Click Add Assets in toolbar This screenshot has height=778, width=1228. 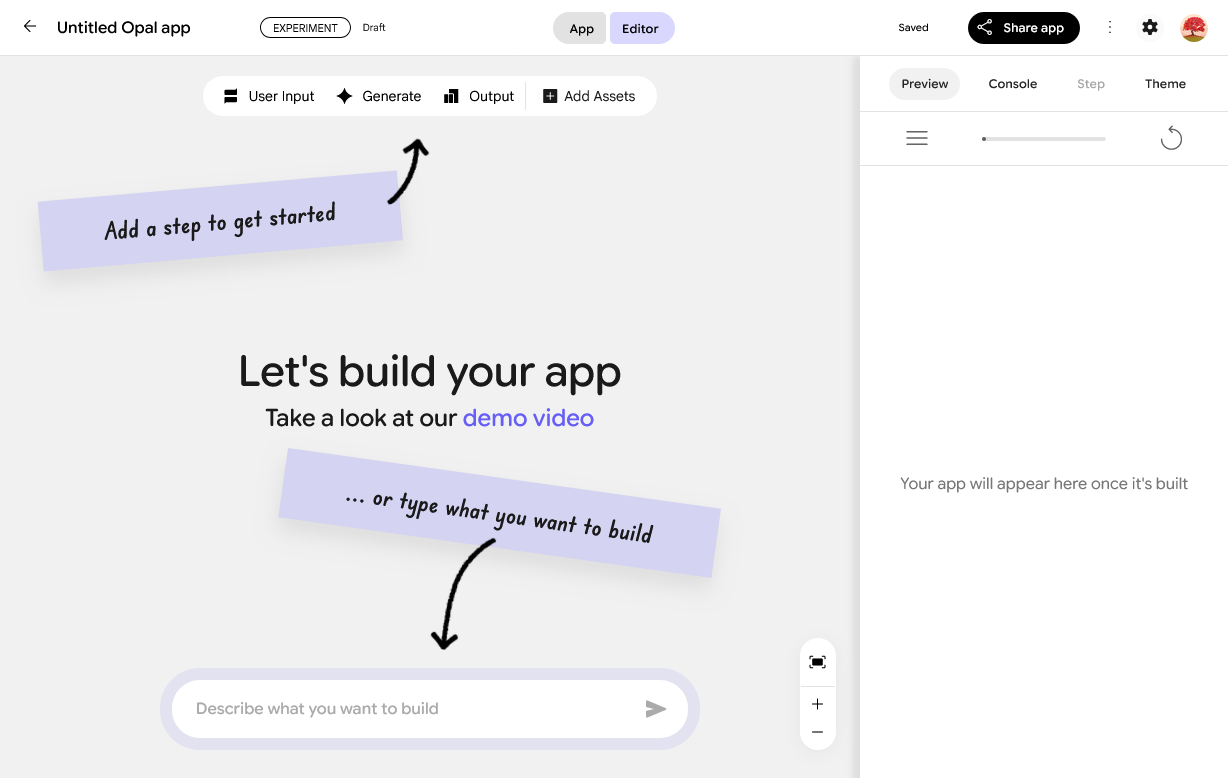589,96
